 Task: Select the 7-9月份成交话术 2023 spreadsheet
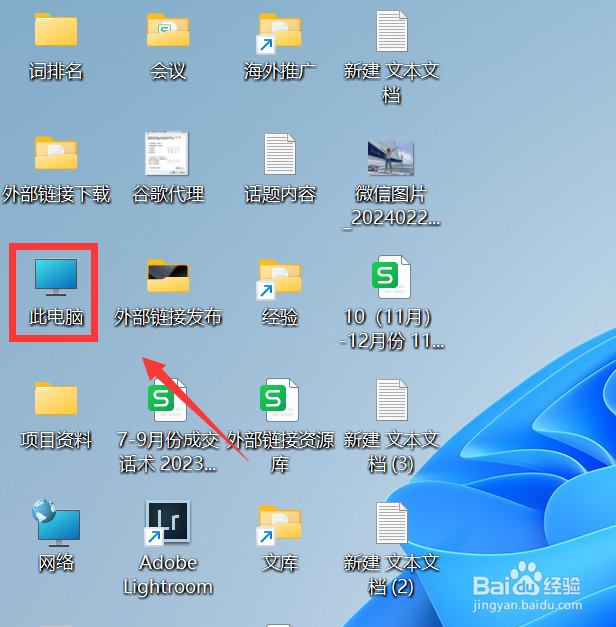(167, 400)
